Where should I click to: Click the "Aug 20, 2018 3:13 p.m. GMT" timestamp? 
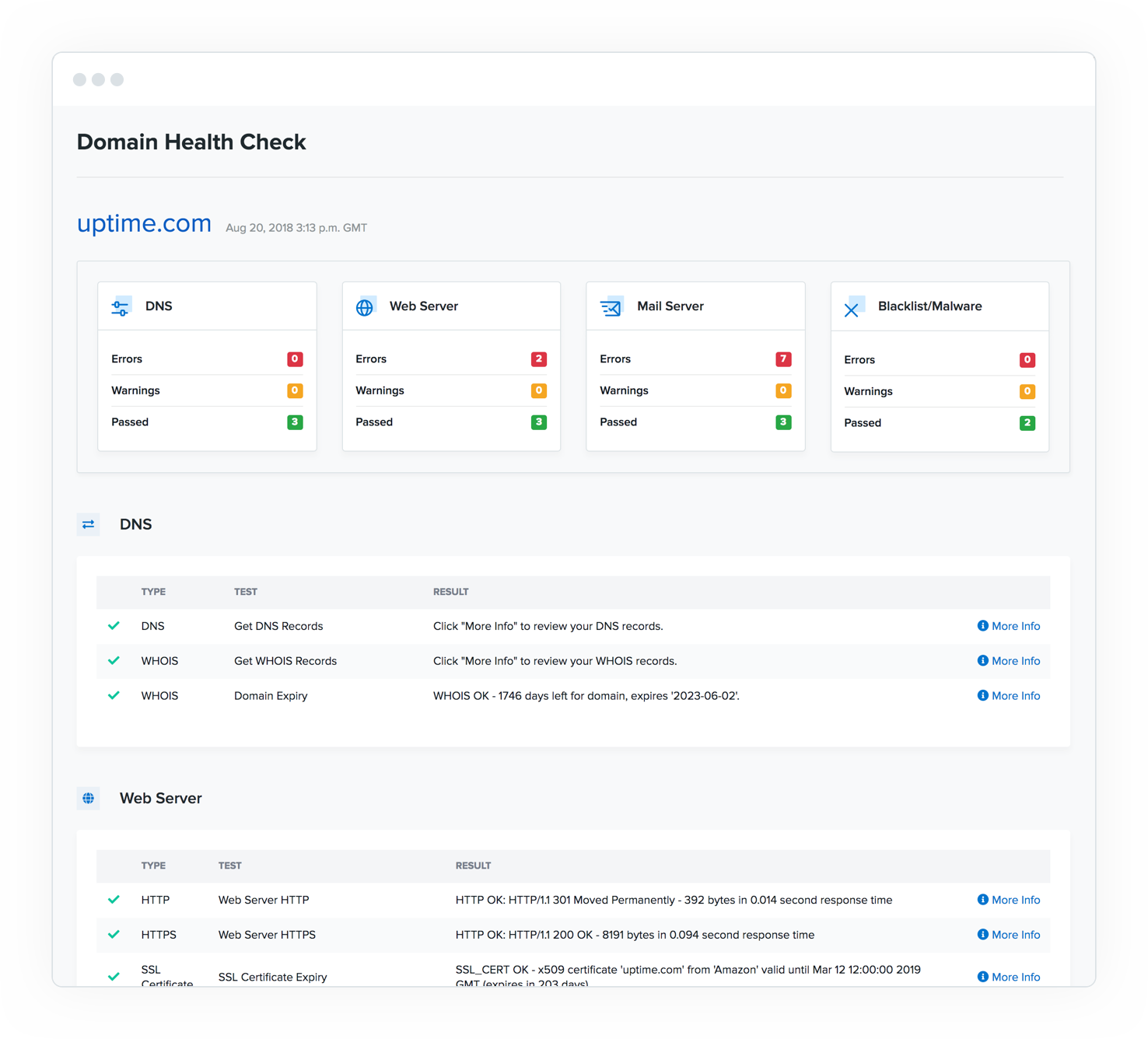click(296, 228)
